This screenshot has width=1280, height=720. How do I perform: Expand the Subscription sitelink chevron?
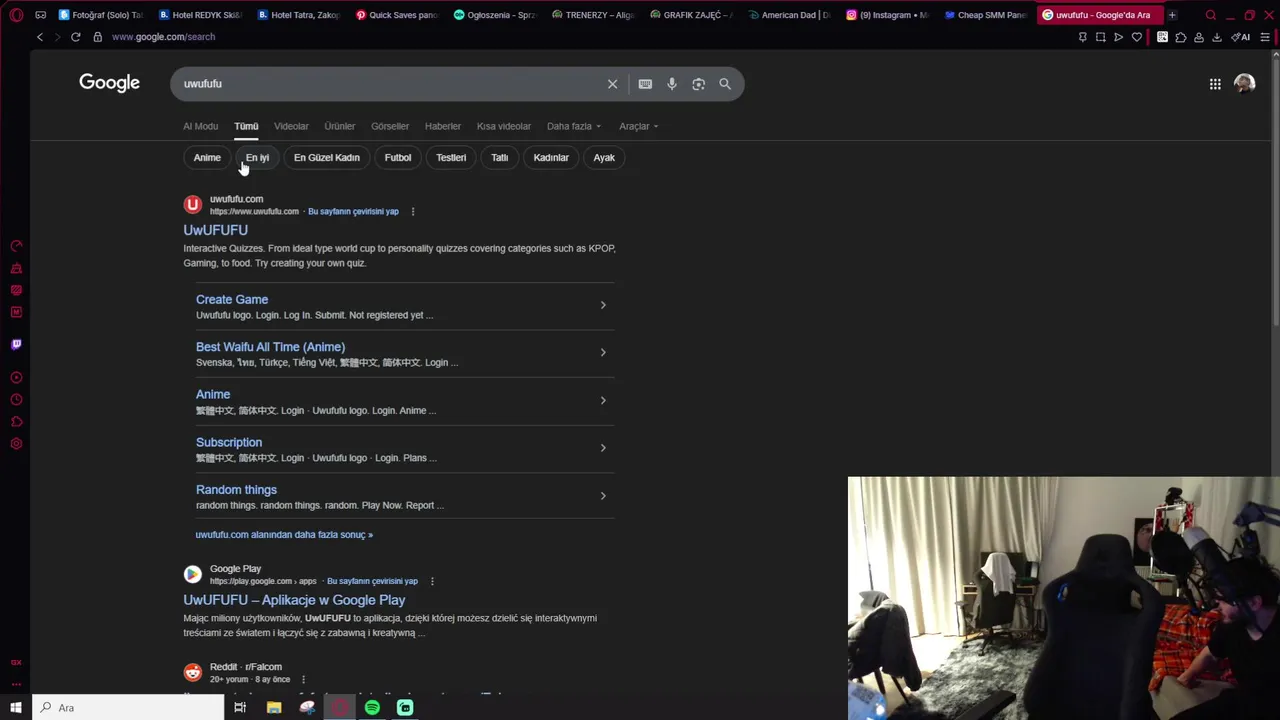[603, 448]
